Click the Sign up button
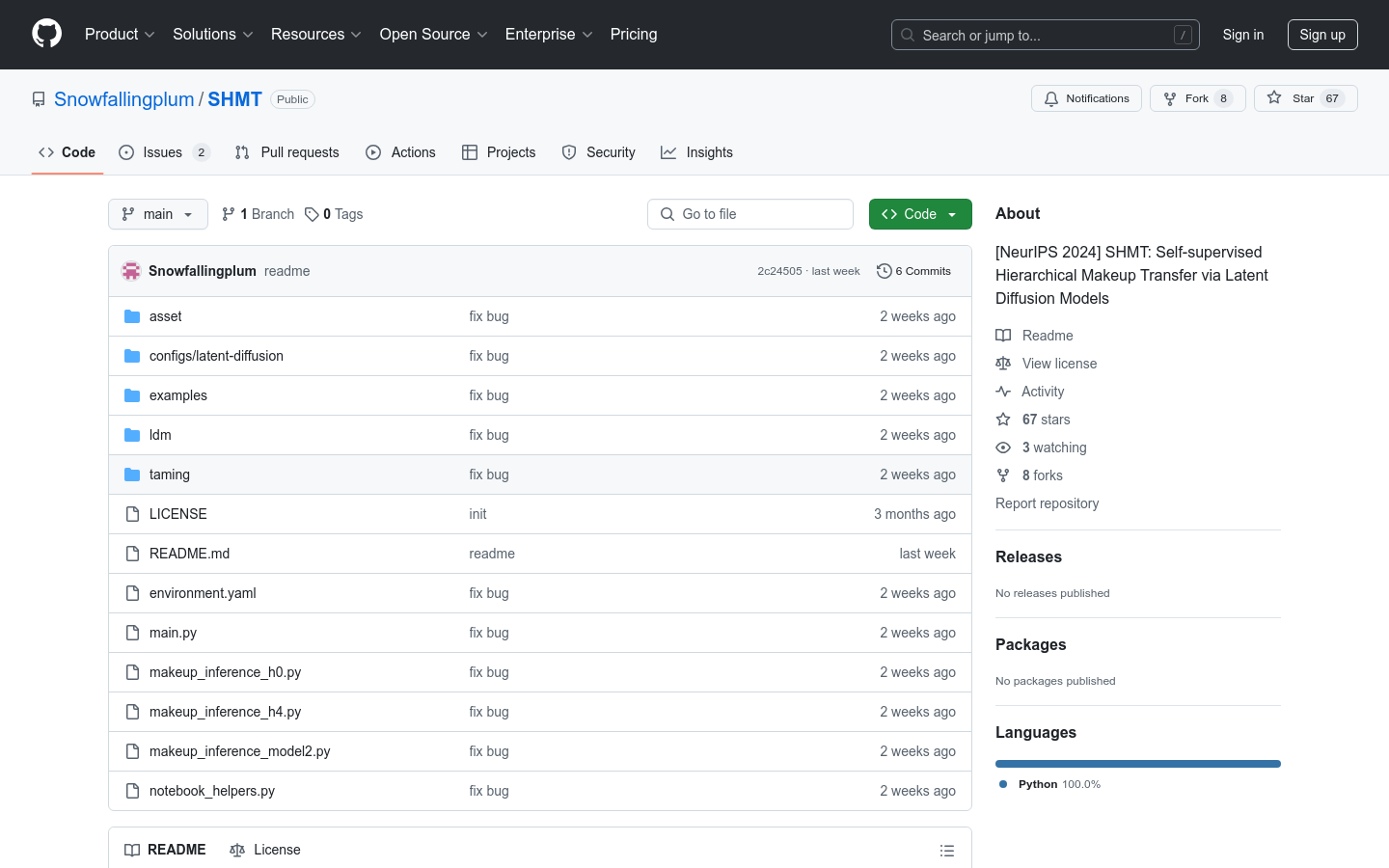Viewport: 1389px width, 868px height. [1322, 35]
